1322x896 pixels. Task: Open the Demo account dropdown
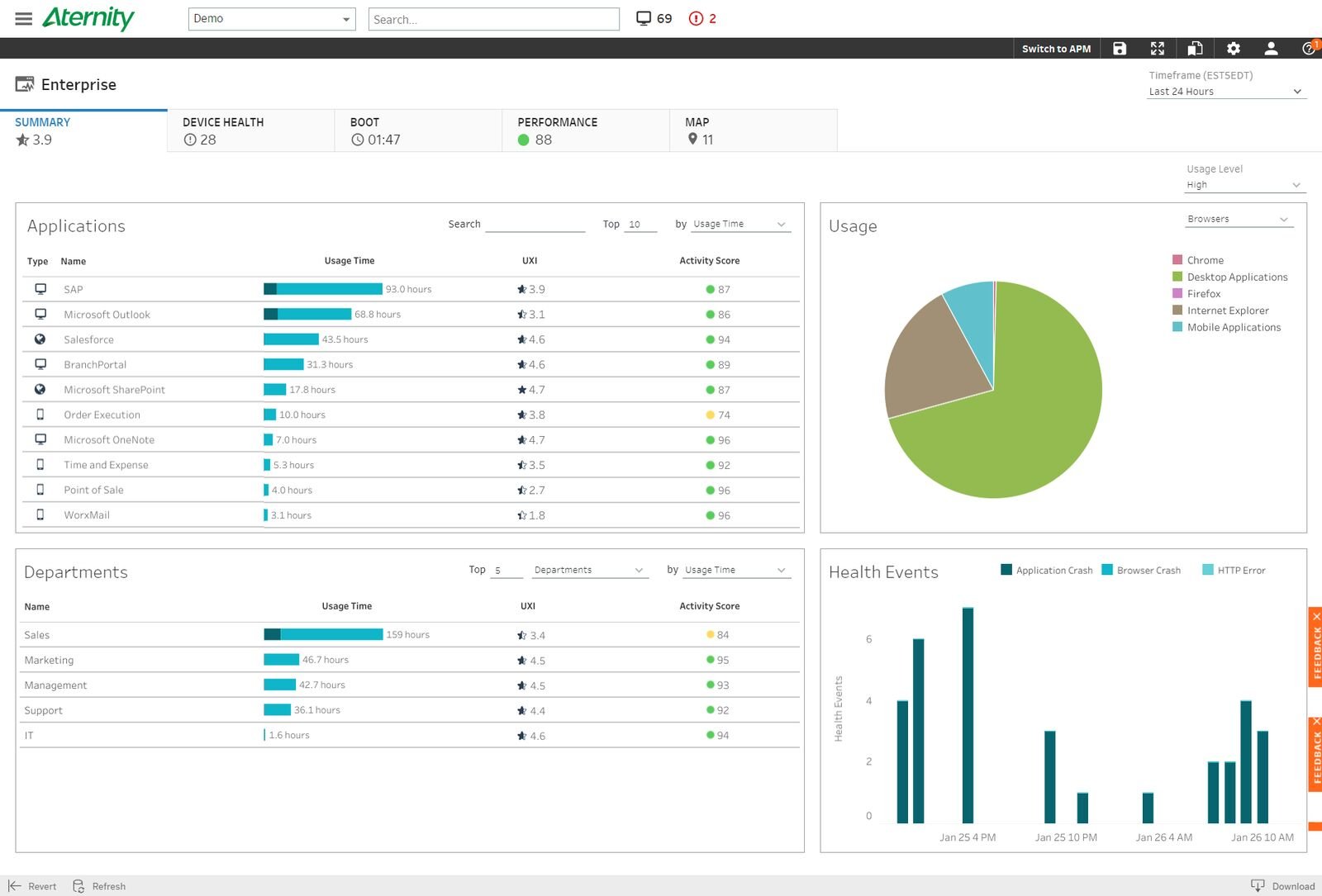[272, 19]
